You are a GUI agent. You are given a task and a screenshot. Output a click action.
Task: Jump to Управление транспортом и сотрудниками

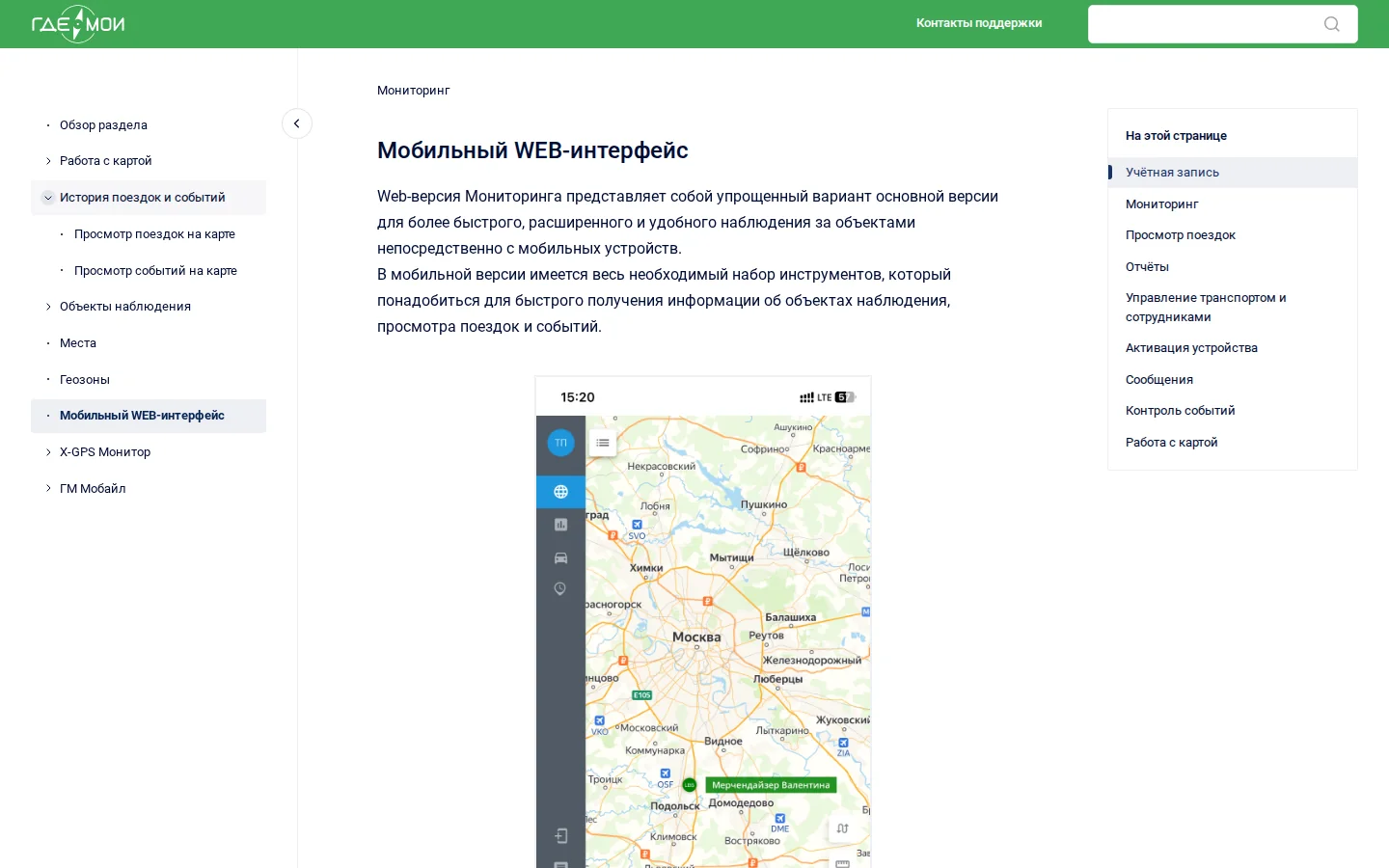pos(1206,308)
